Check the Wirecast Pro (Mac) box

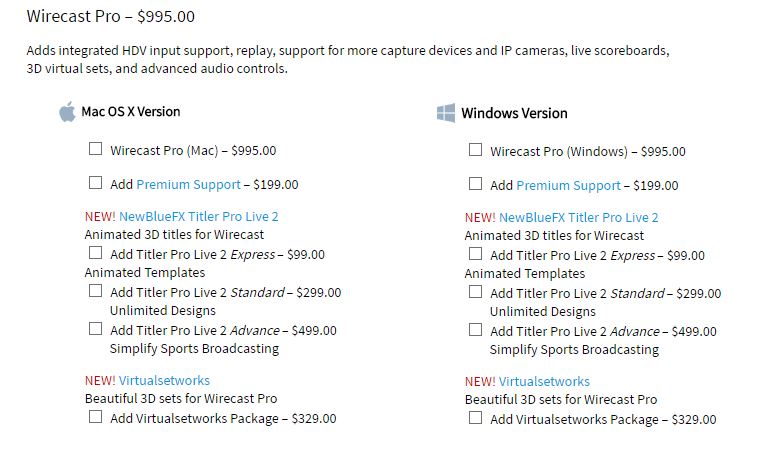pos(96,149)
